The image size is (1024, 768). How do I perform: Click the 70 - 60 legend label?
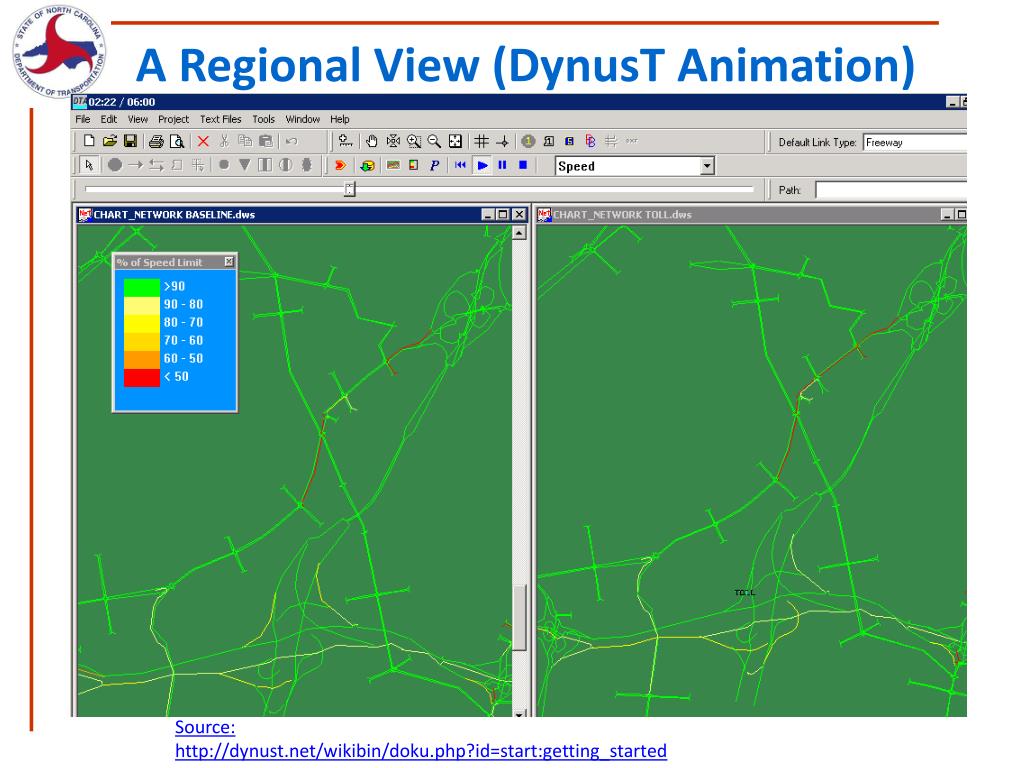(183, 340)
